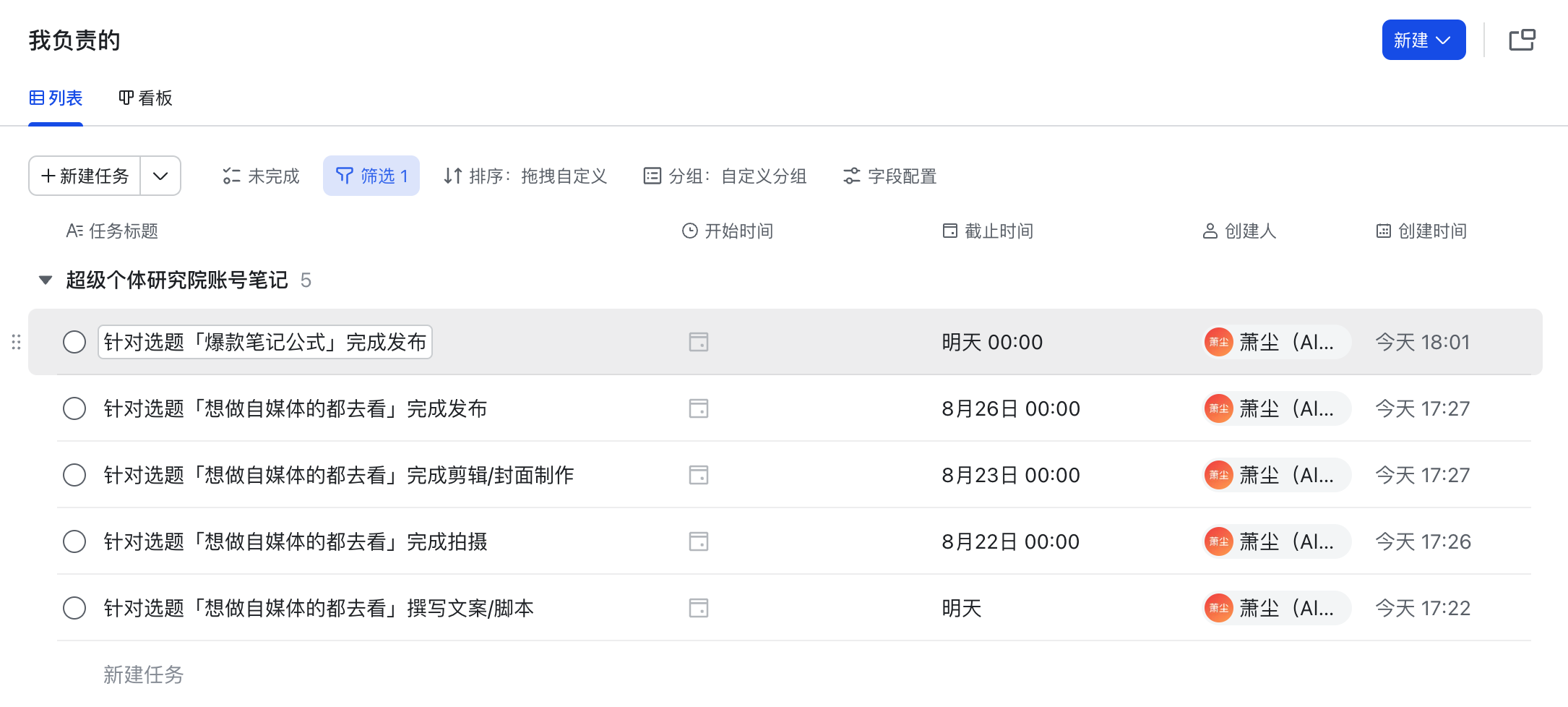The image size is (1568, 707).
Task: Switch to the 列表 tab
Action: coord(56,98)
